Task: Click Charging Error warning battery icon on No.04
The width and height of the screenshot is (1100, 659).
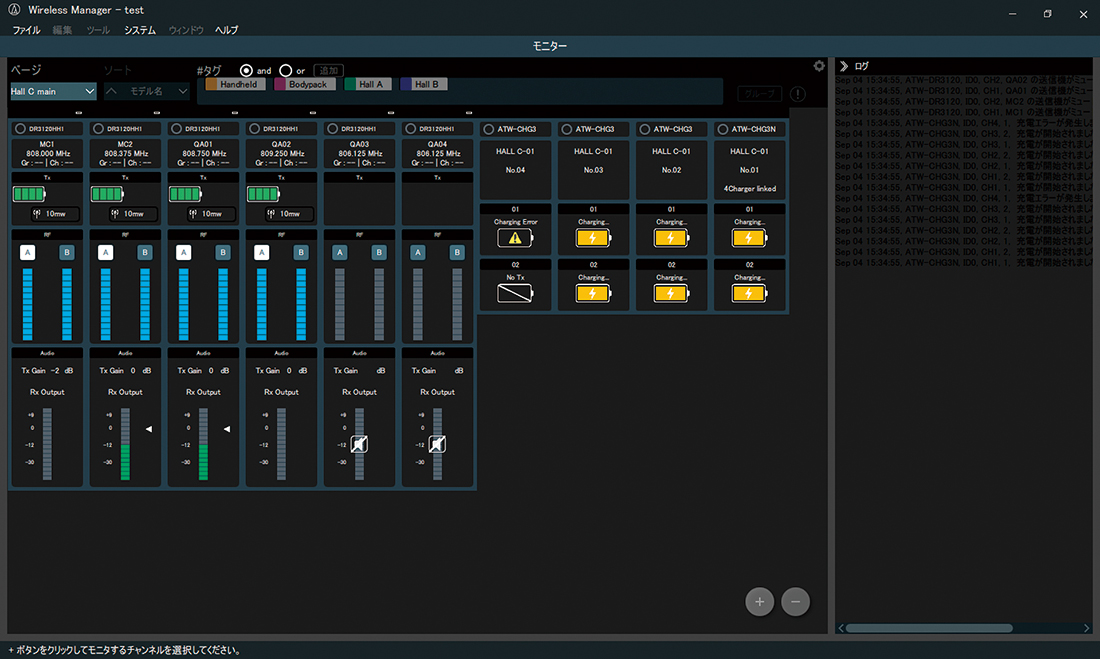Action: coord(515,238)
